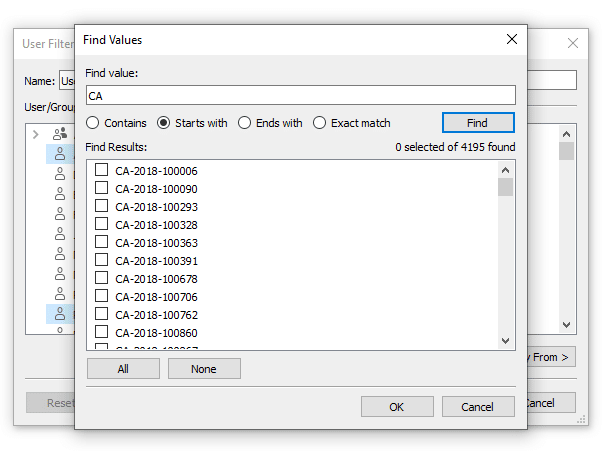Screen dimensions: 607x451
Task: Click the None button to clear selection
Action: [204, 369]
